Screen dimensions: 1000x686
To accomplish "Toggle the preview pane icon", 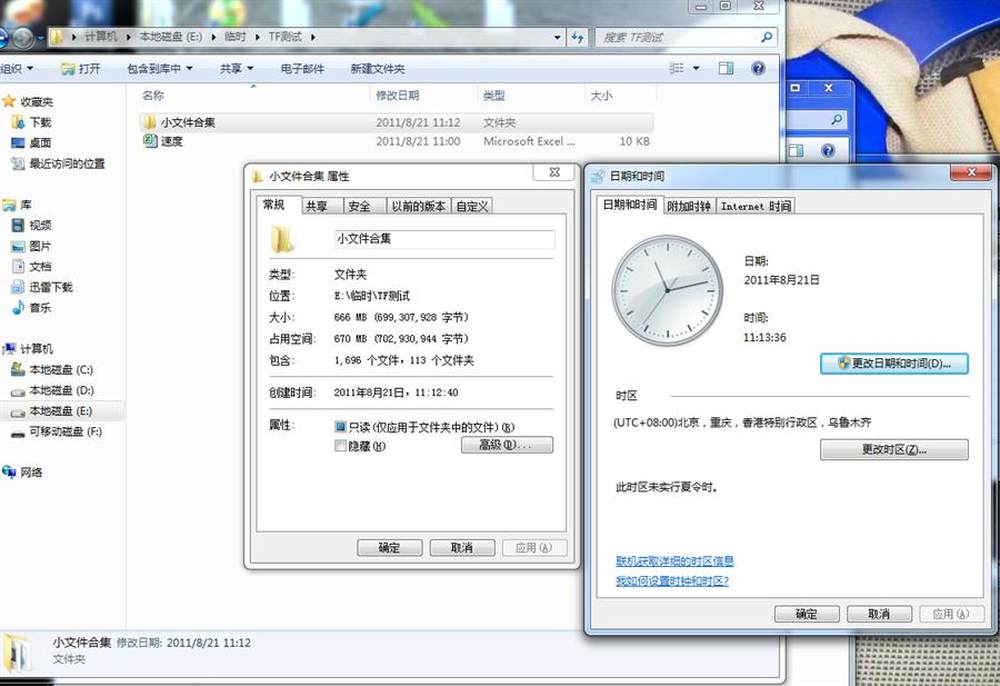I will (726, 68).
